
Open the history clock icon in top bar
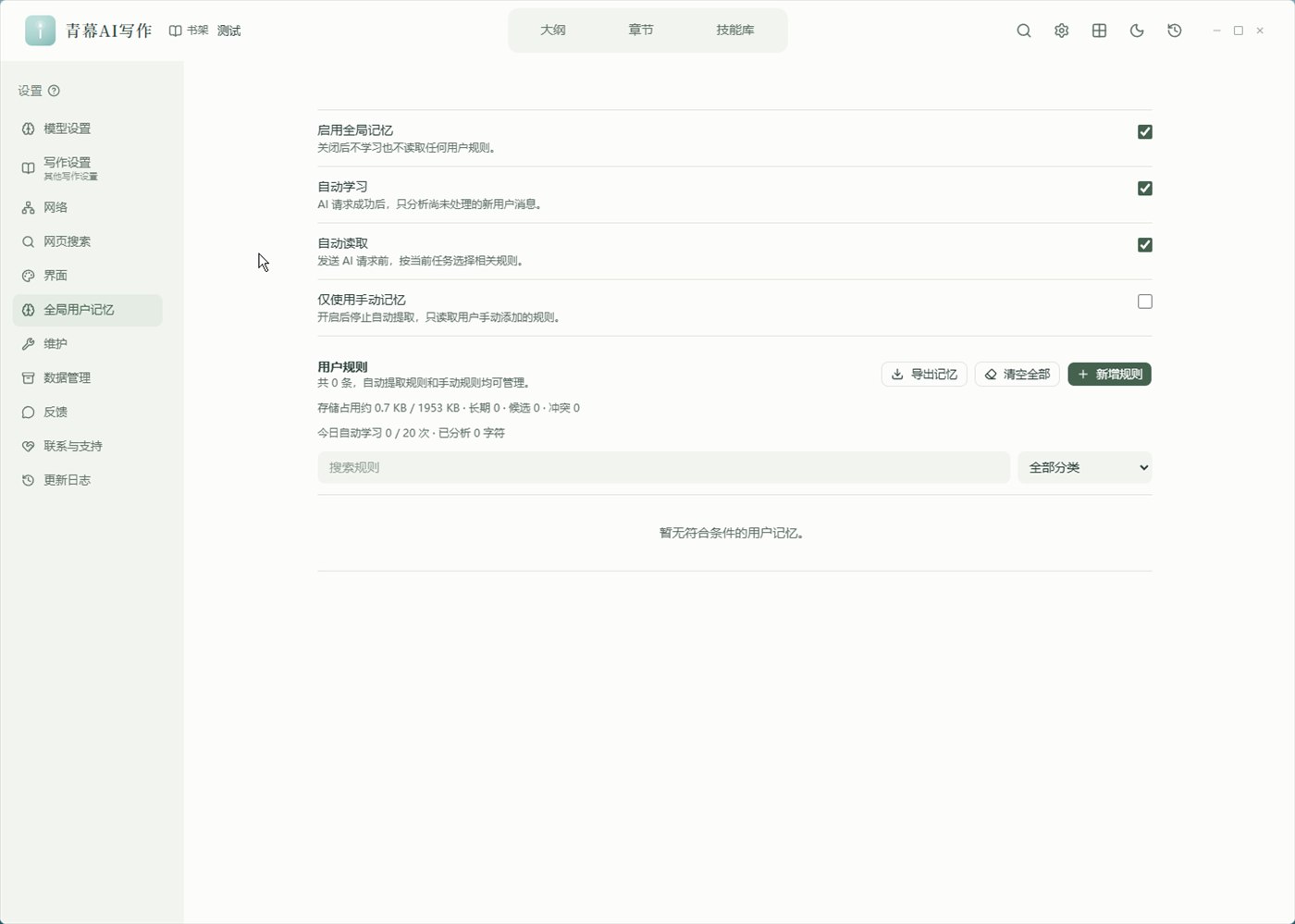pos(1175,31)
